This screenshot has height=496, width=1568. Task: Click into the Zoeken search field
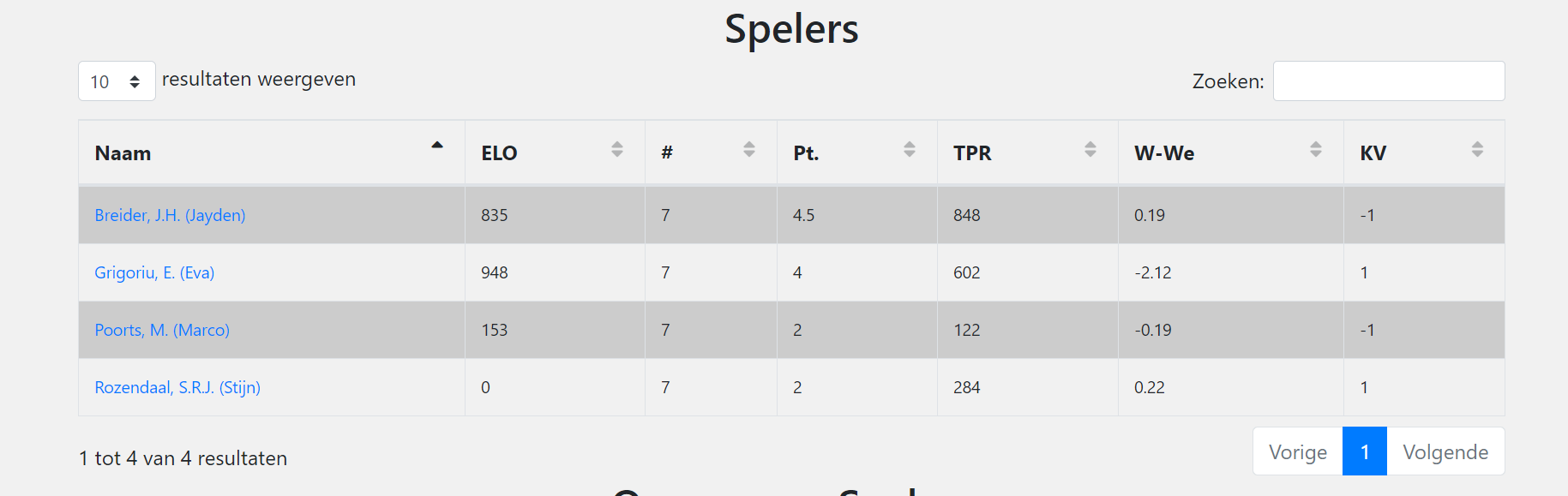click(x=1389, y=81)
